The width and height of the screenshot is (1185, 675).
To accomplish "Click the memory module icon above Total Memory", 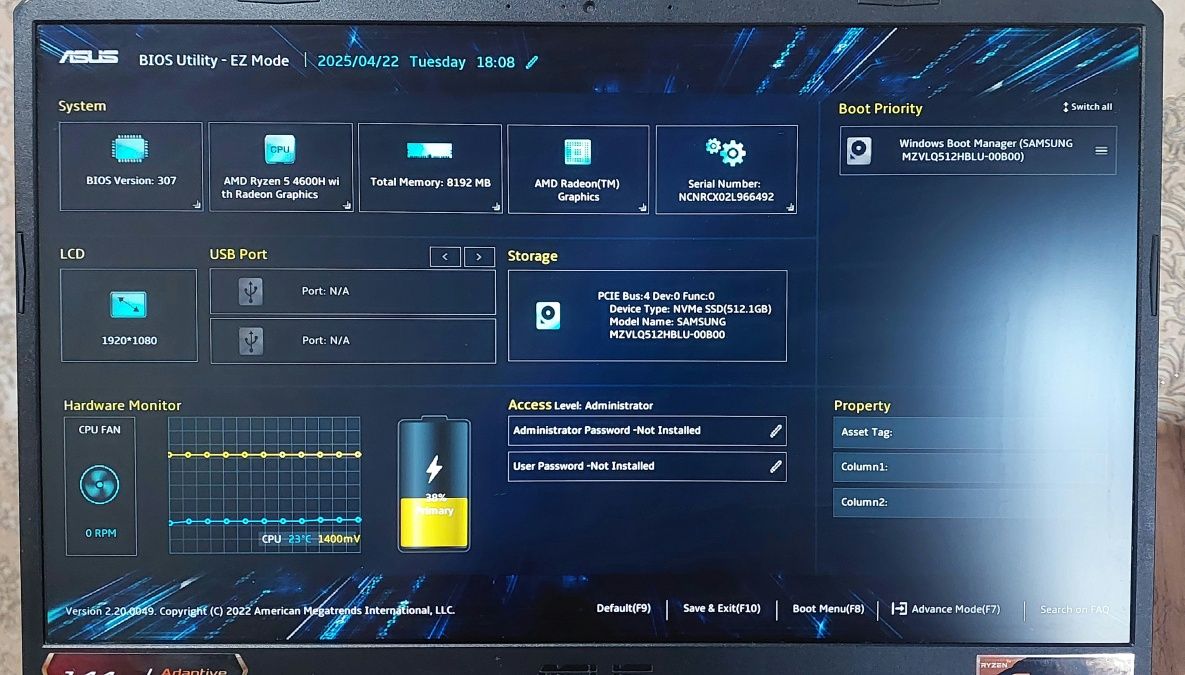I will pos(429,150).
